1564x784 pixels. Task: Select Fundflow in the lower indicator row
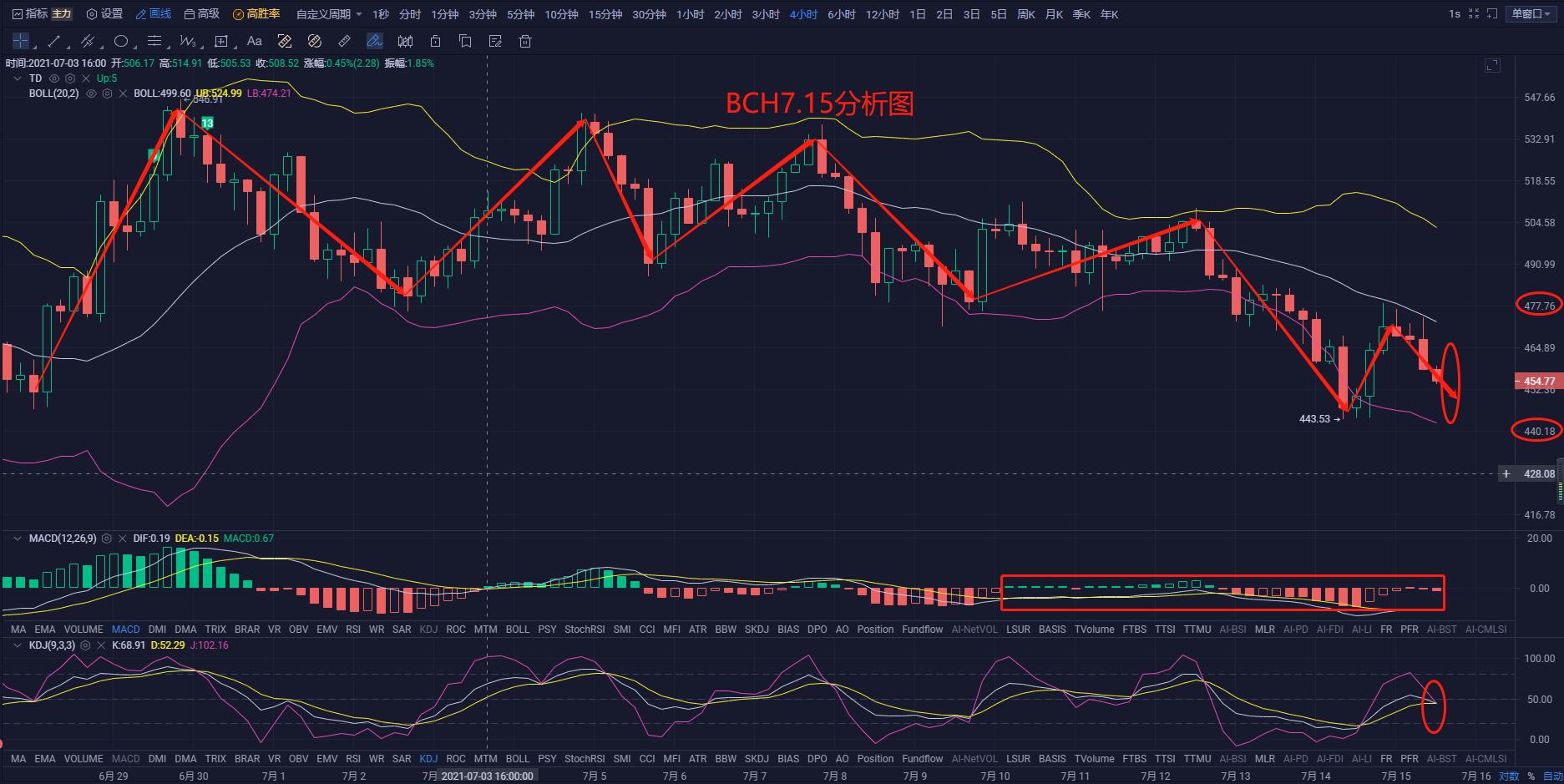pyautogui.click(x=923, y=759)
